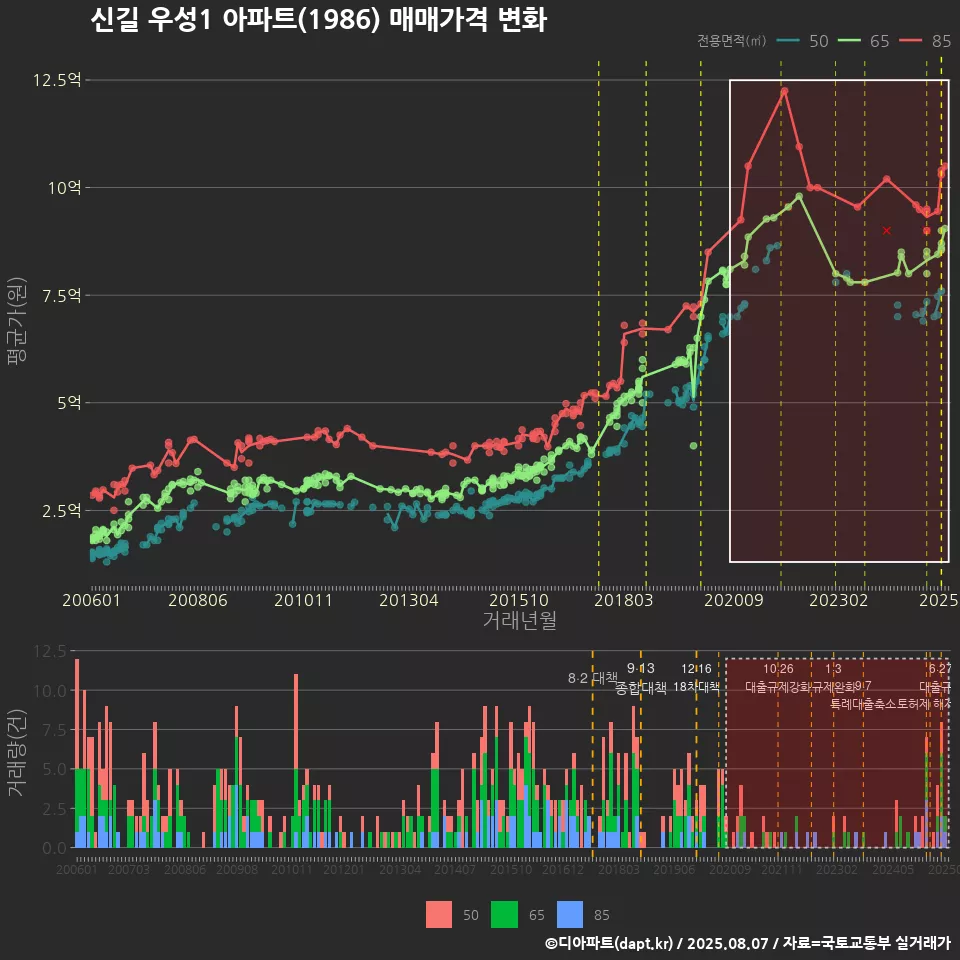The height and width of the screenshot is (960, 960).
Task: Click the red 85 line legend entry
Action: coord(925,41)
